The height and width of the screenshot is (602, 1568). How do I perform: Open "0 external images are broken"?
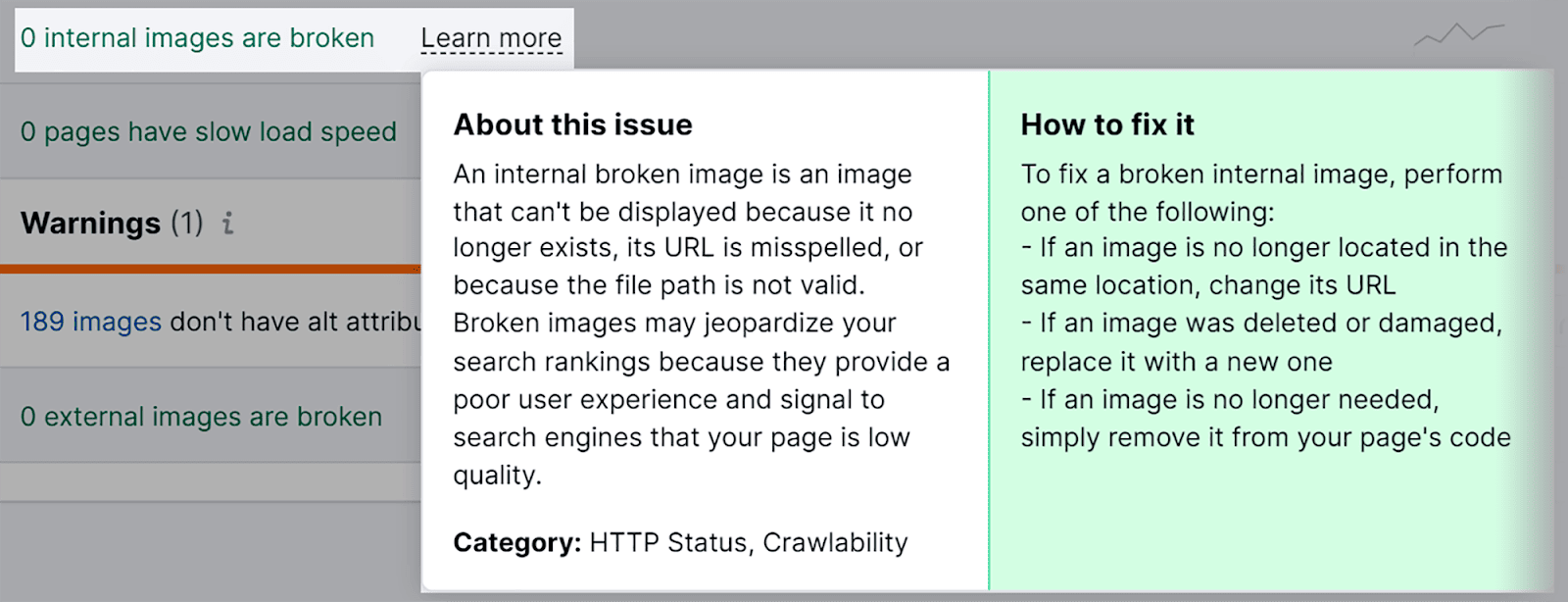pos(201,417)
